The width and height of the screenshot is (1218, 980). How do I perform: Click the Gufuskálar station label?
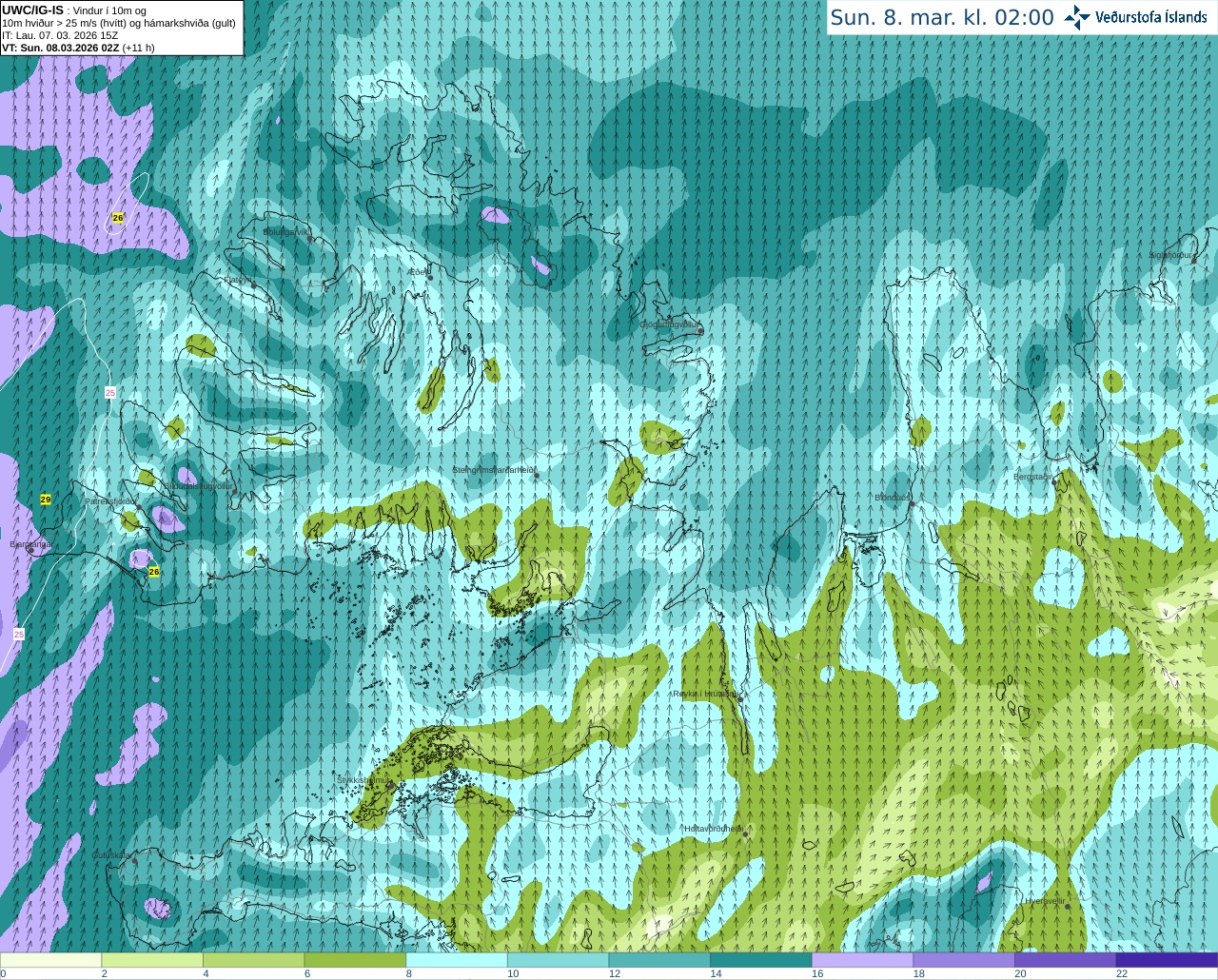(x=110, y=855)
